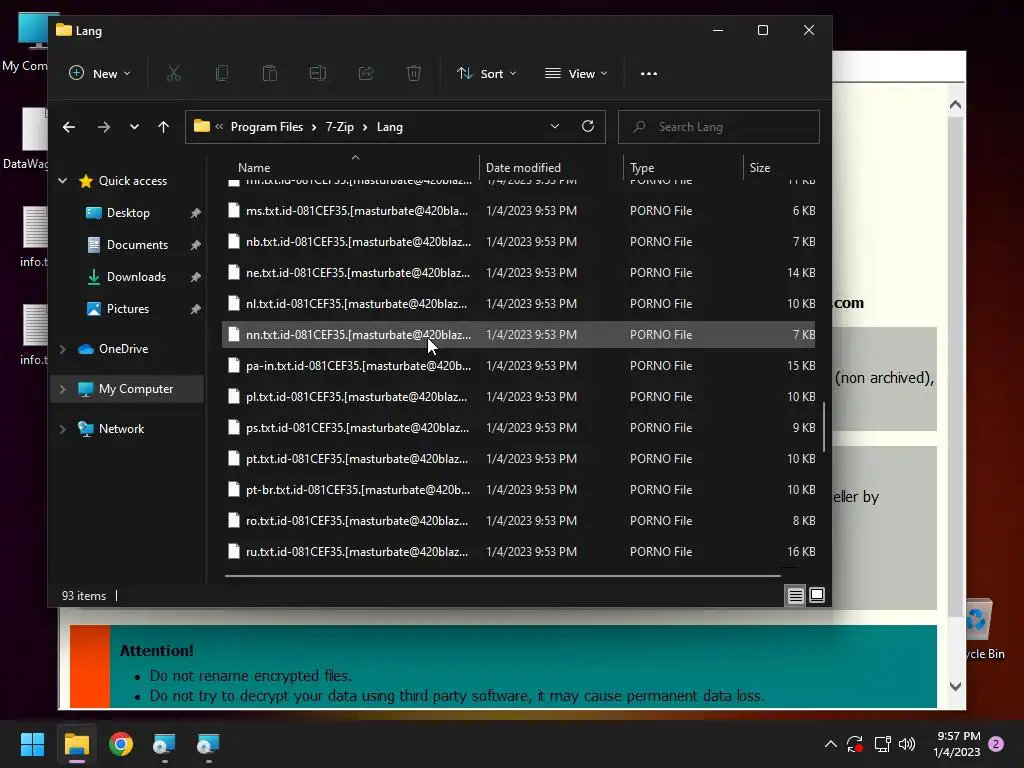
Task: Open the See more ellipsis menu
Action: pos(649,74)
